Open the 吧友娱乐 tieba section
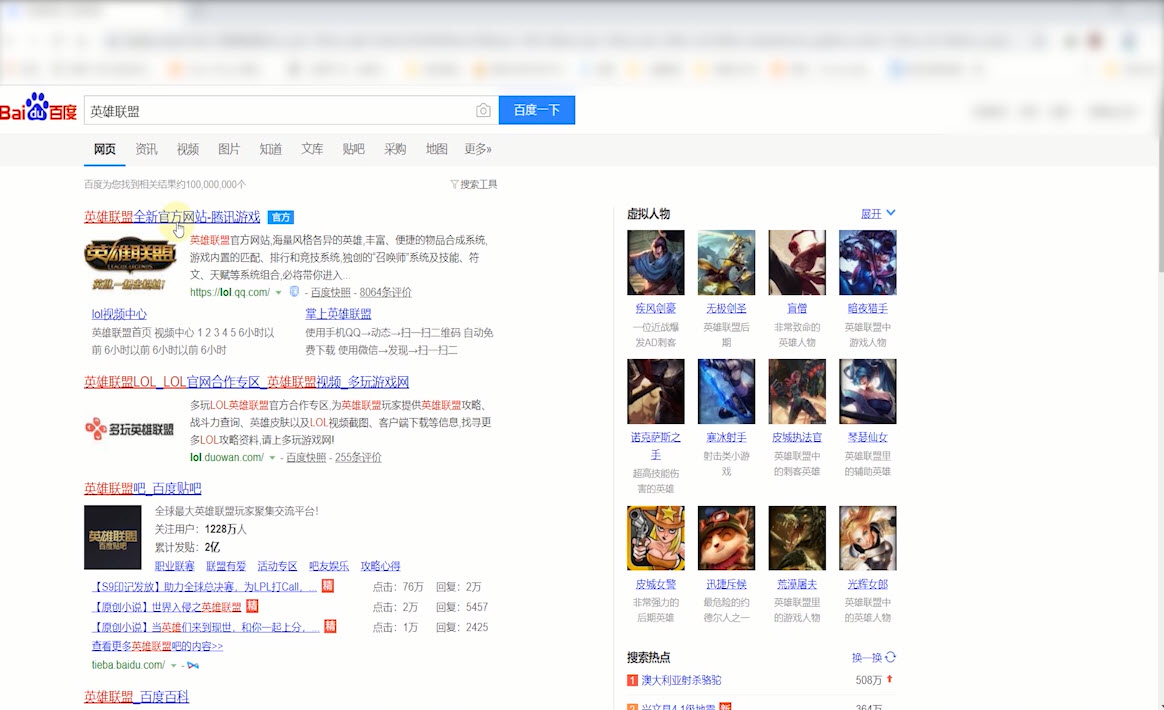Viewport: 1164px width, 710px height. pyautogui.click(x=329, y=566)
